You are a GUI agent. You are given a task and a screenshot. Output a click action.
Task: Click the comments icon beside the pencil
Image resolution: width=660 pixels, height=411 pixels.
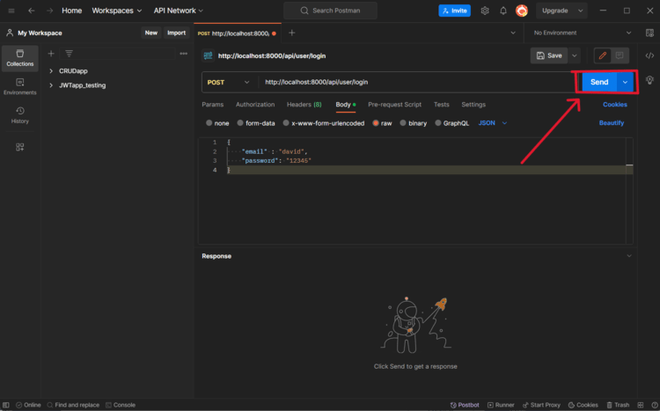click(x=620, y=56)
